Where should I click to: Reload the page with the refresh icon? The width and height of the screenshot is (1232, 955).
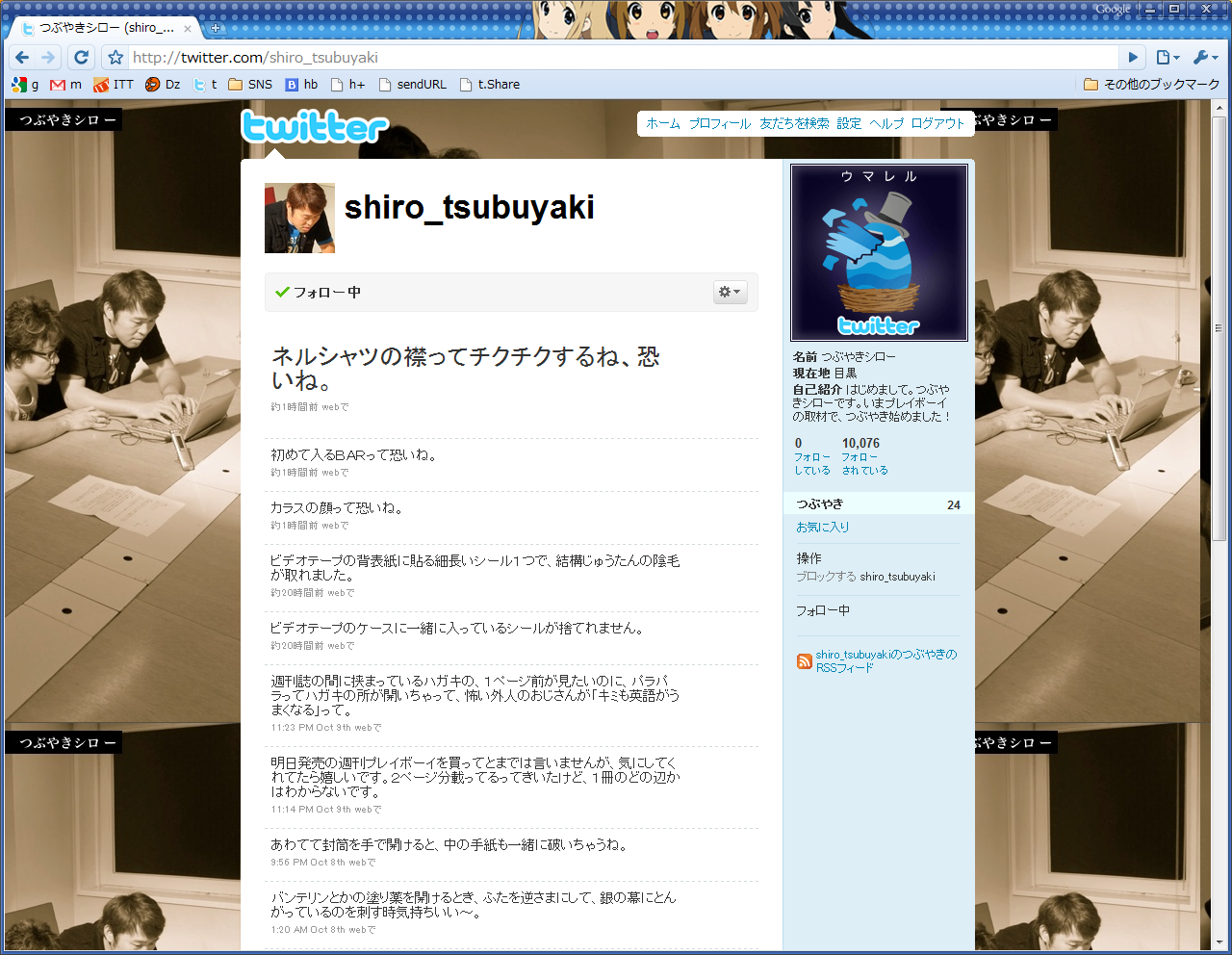point(81,58)
